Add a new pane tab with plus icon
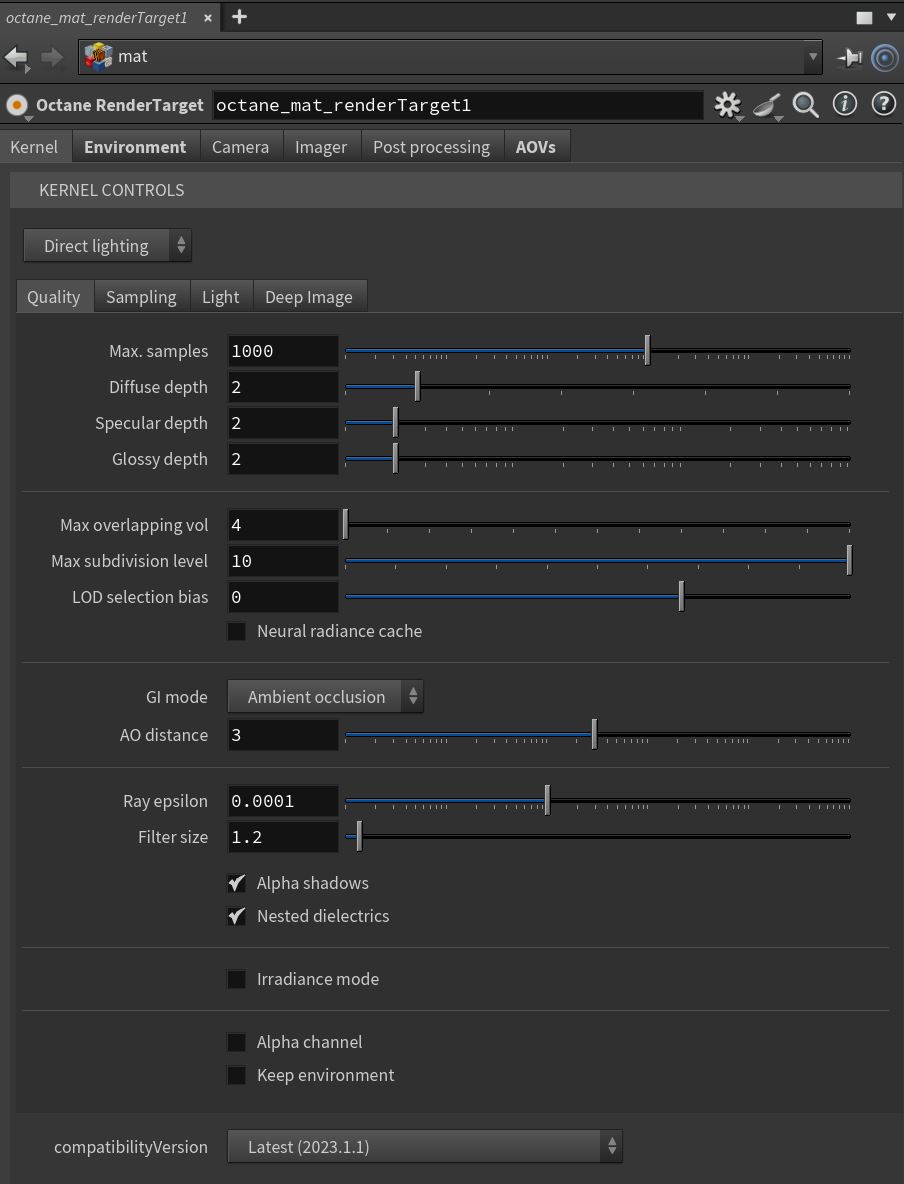 (x=239, y=17)
